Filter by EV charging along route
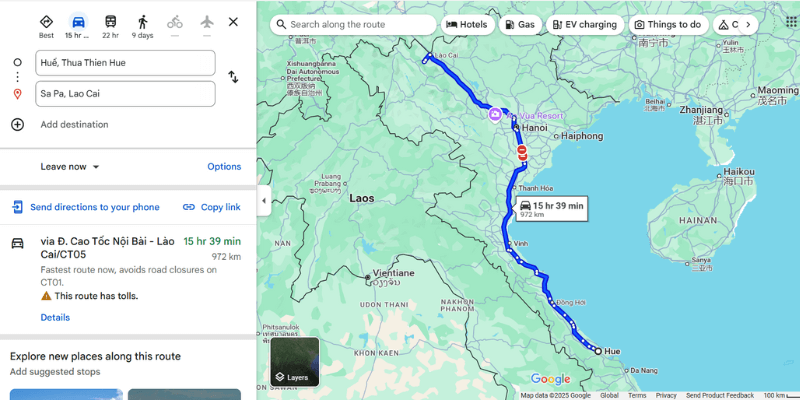Viewport: 800px width, 400px height. 585,24
